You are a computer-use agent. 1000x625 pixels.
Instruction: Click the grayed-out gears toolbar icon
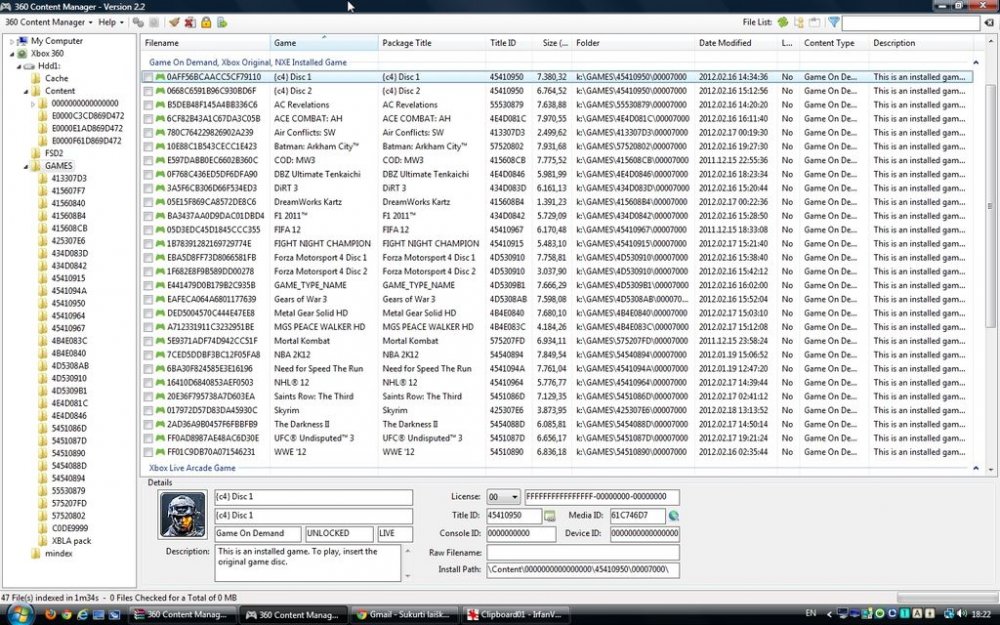[138, 22]
